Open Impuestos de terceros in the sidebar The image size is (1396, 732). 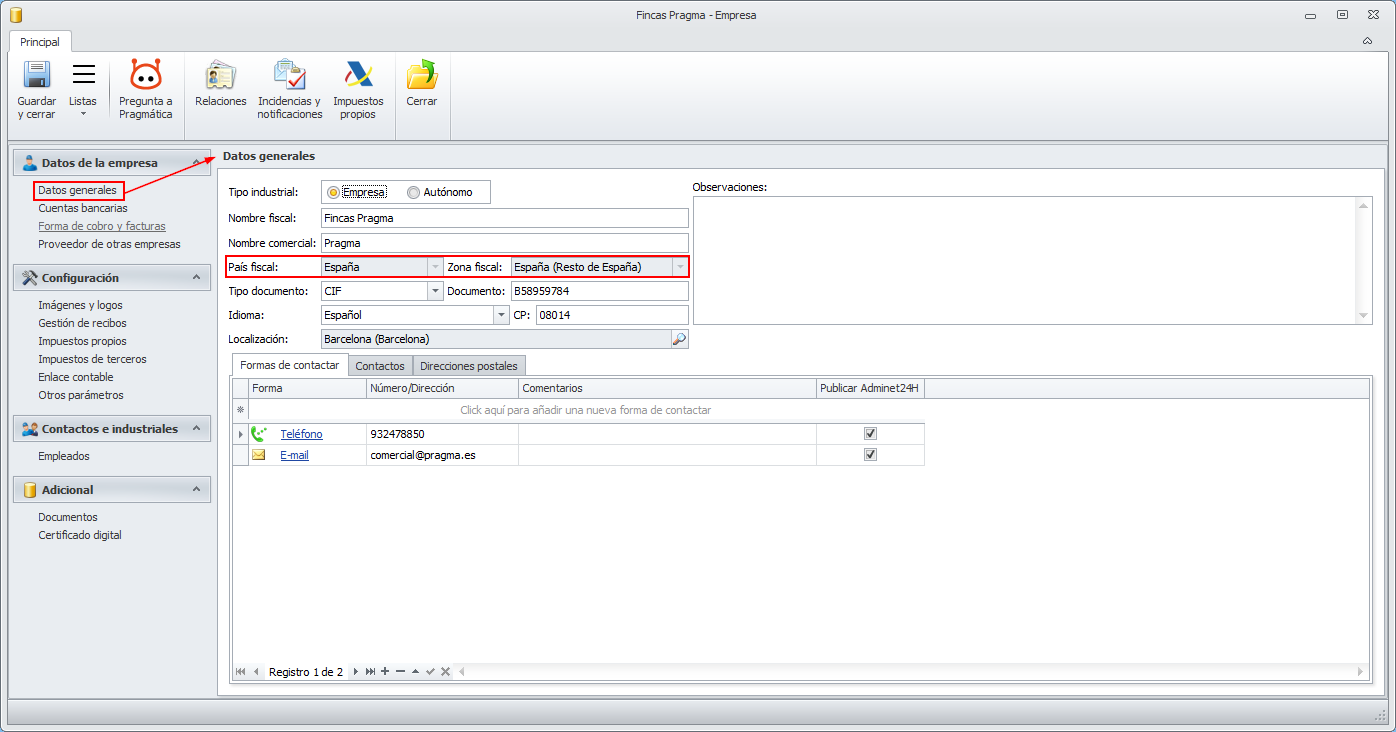[92, 359]
